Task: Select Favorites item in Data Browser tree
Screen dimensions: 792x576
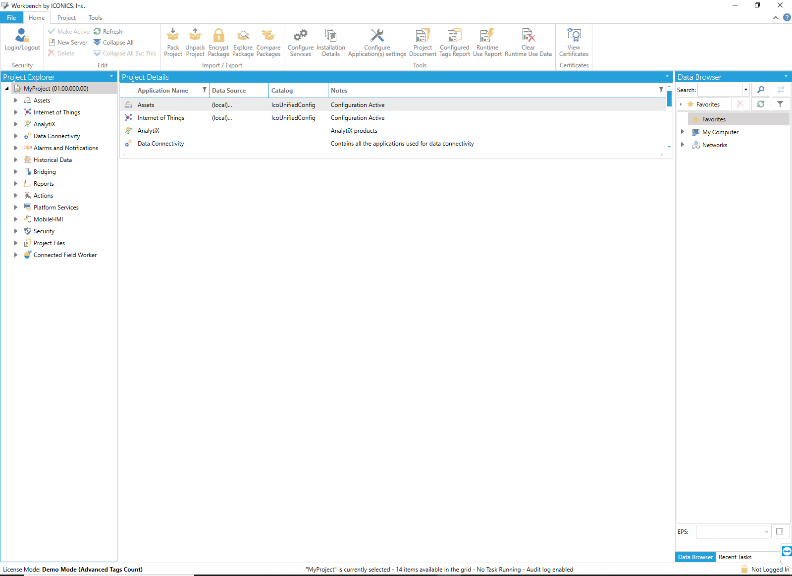Action: pos(714,119)
